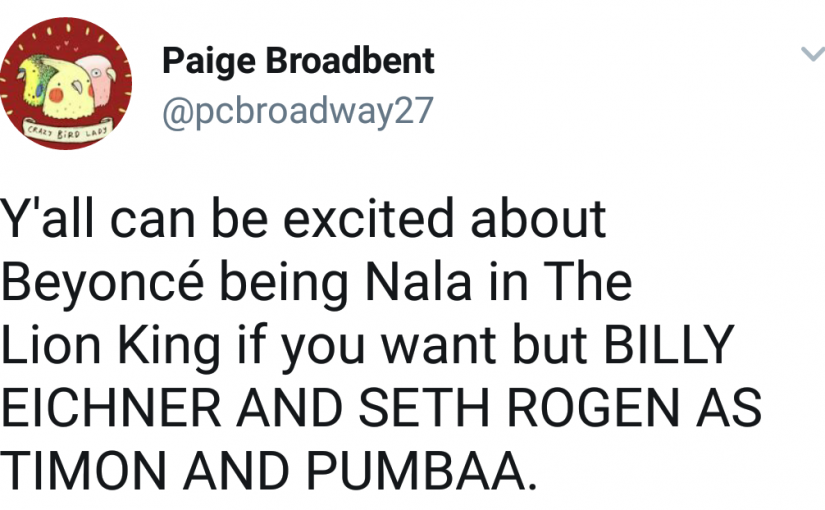Click the word BILLY in the tweet

(668, 345)
